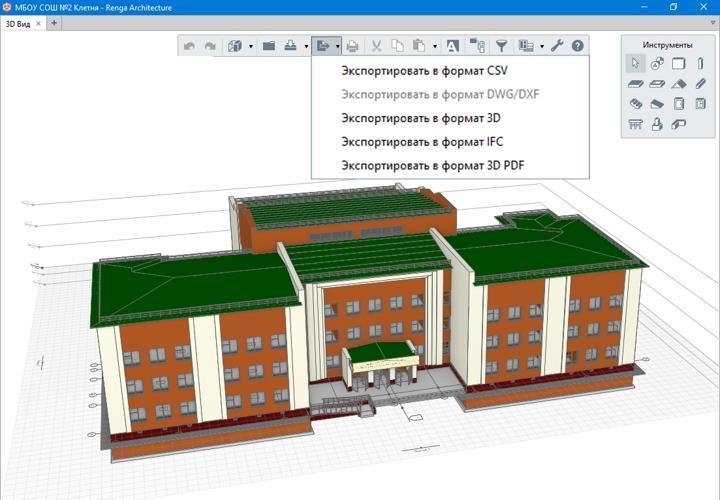Click the Renga app icon in title bar
This screenshot has width=720, height=500.
coord(6,7)
